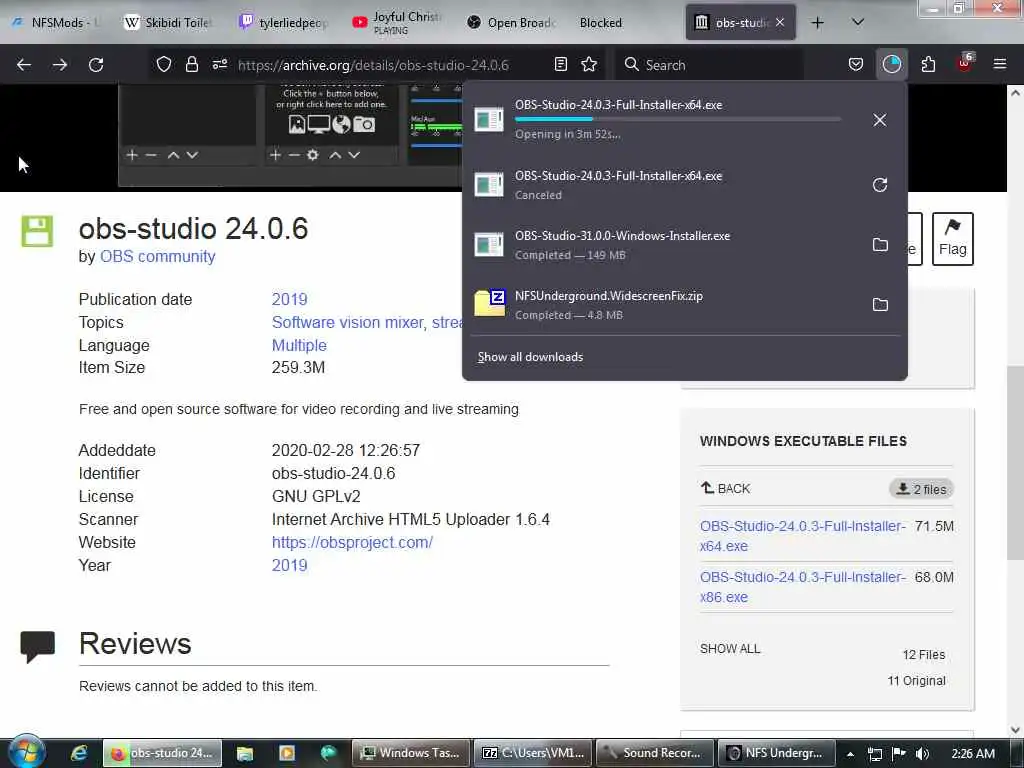The image size is (1024, 768).
Task: Switch to 7-Zip C:\Users window
Action: coord(534,753)
